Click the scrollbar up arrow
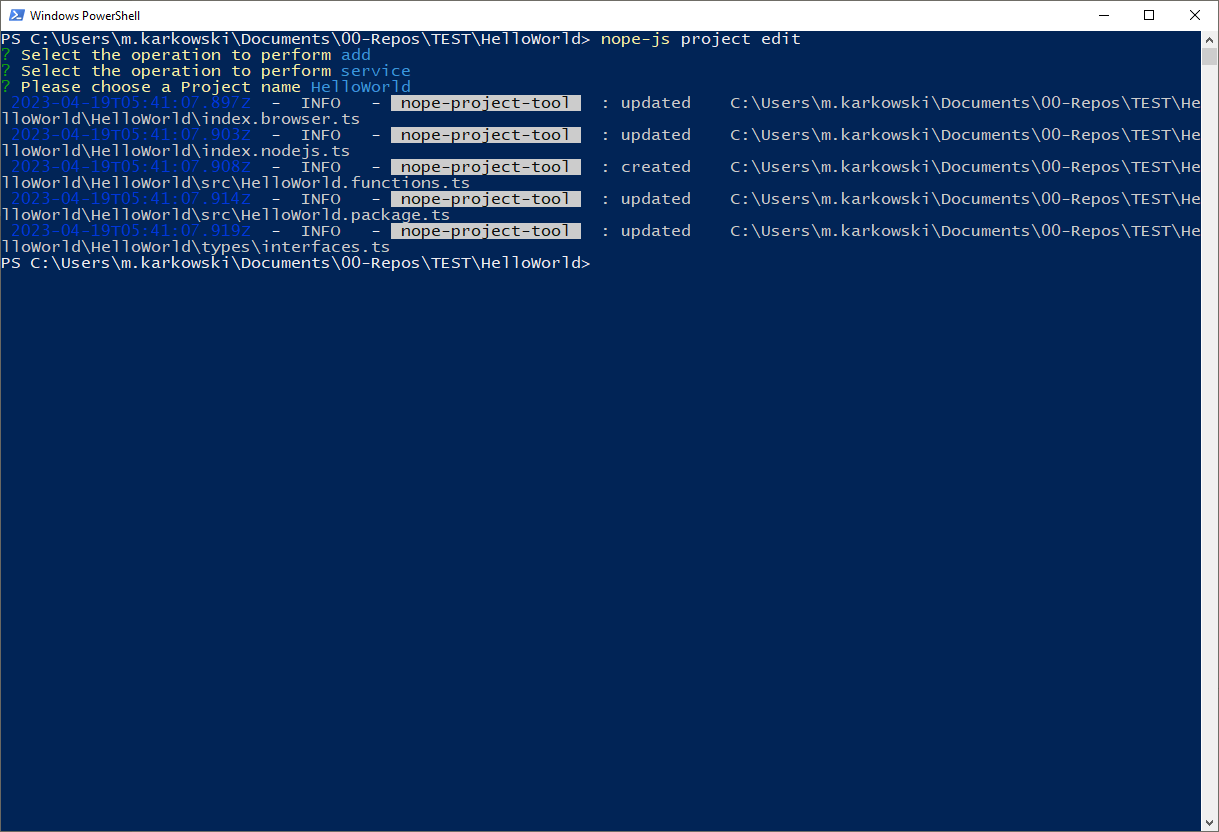This screenshot has height=832, width=1219. [x=1209, y=39]
